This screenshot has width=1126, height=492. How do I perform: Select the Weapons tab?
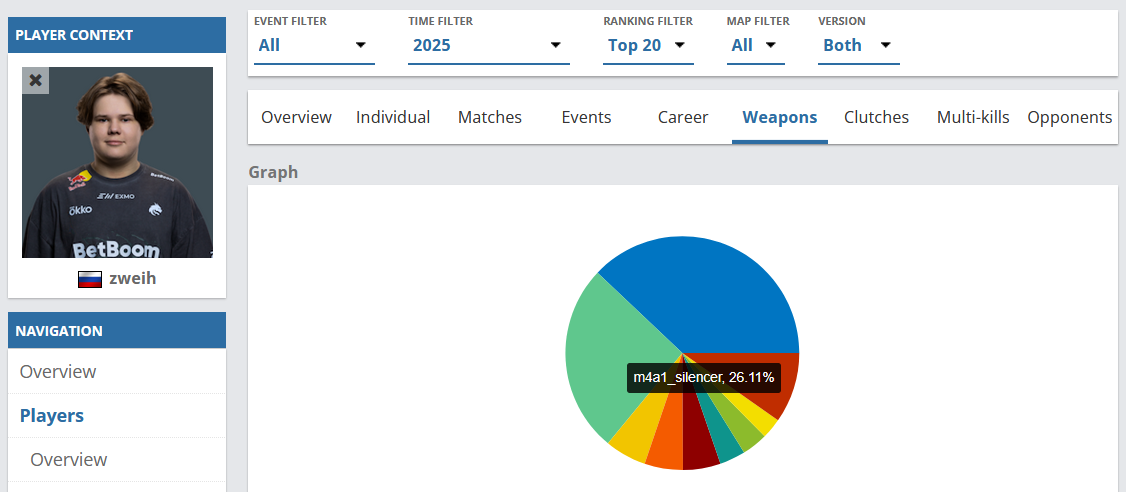click(780, 117)
